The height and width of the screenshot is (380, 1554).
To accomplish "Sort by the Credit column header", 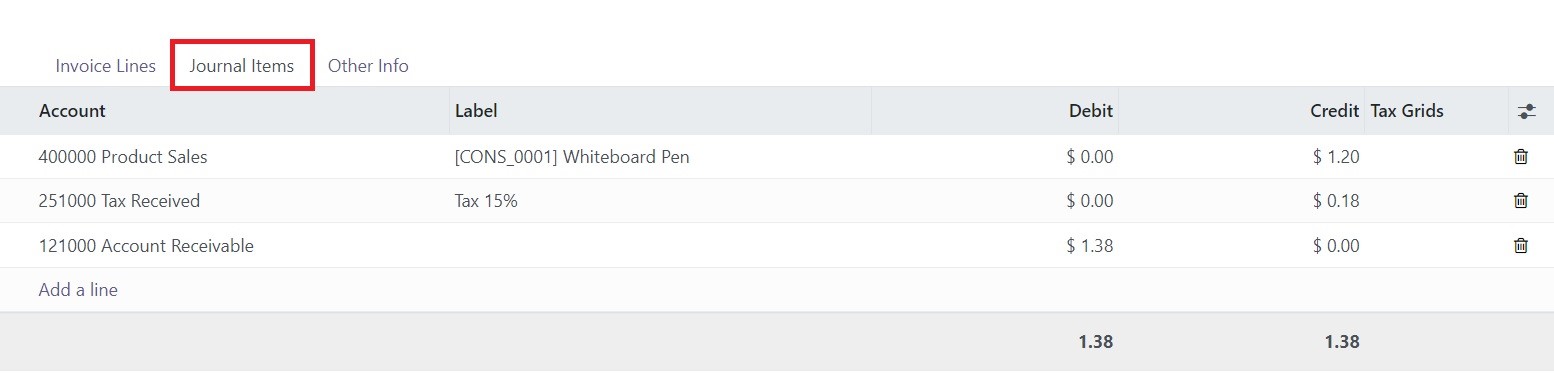I will point(1335,111).
